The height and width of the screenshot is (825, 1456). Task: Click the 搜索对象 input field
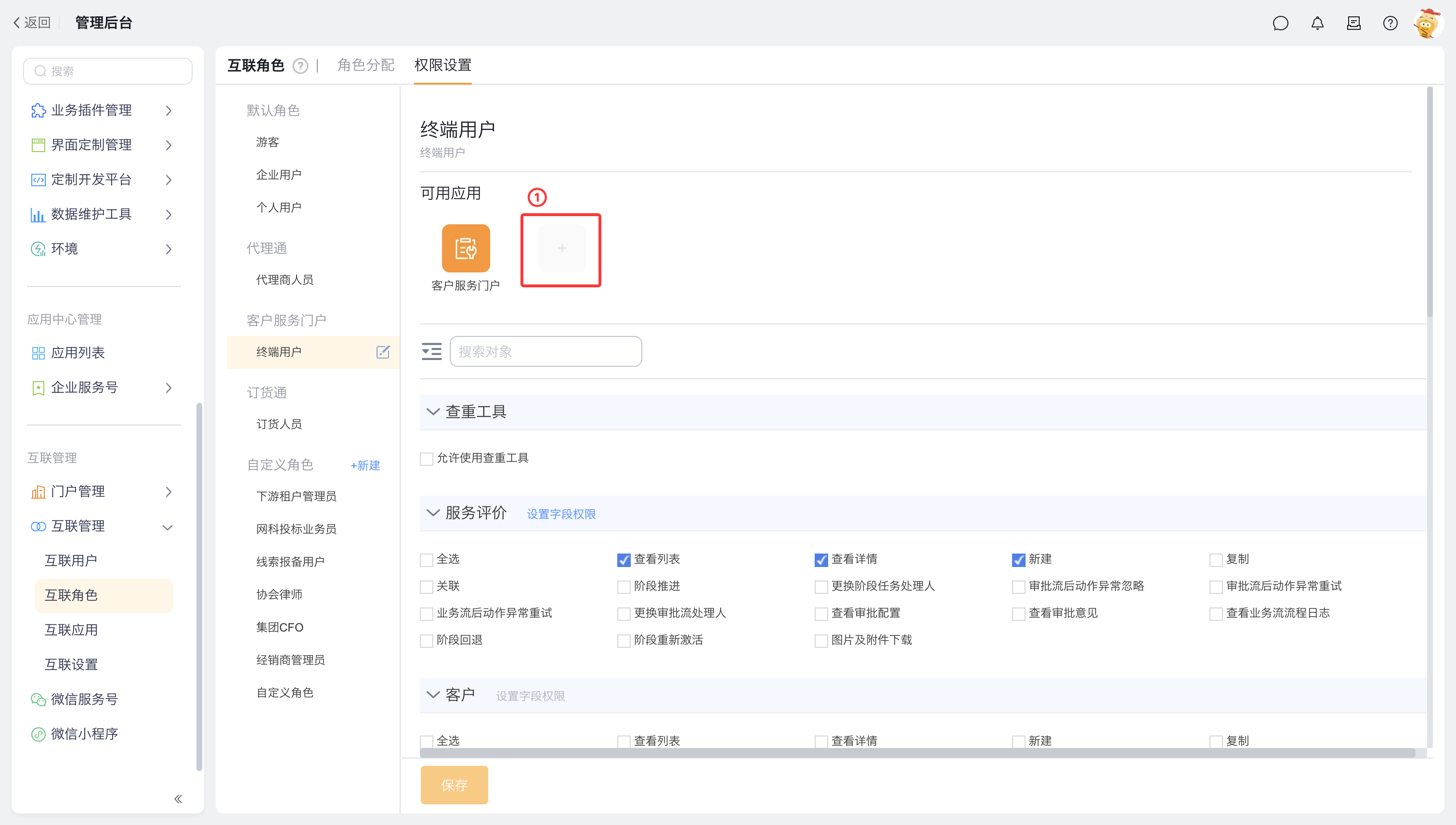pos(545,351)
